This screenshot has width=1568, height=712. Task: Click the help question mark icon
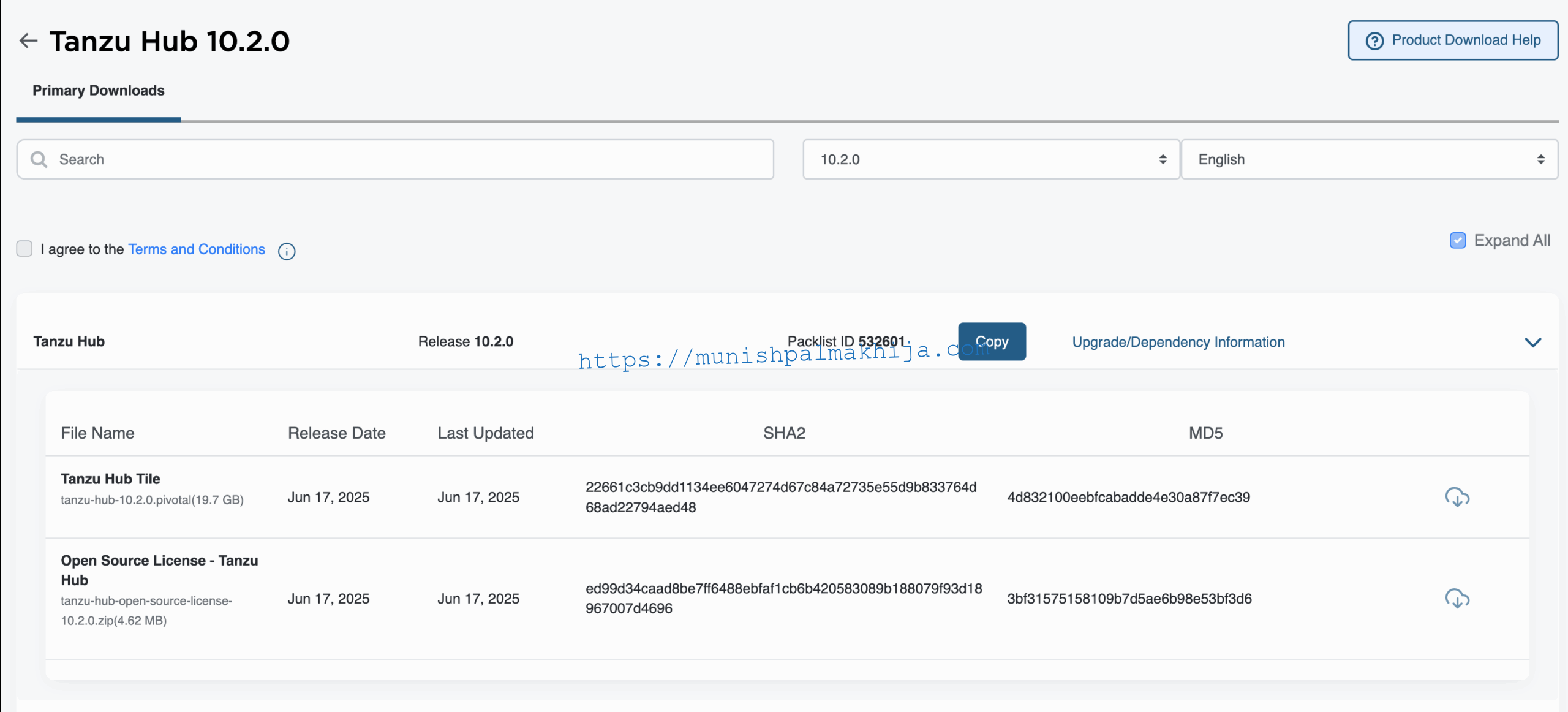click(x=1374, y=40)
